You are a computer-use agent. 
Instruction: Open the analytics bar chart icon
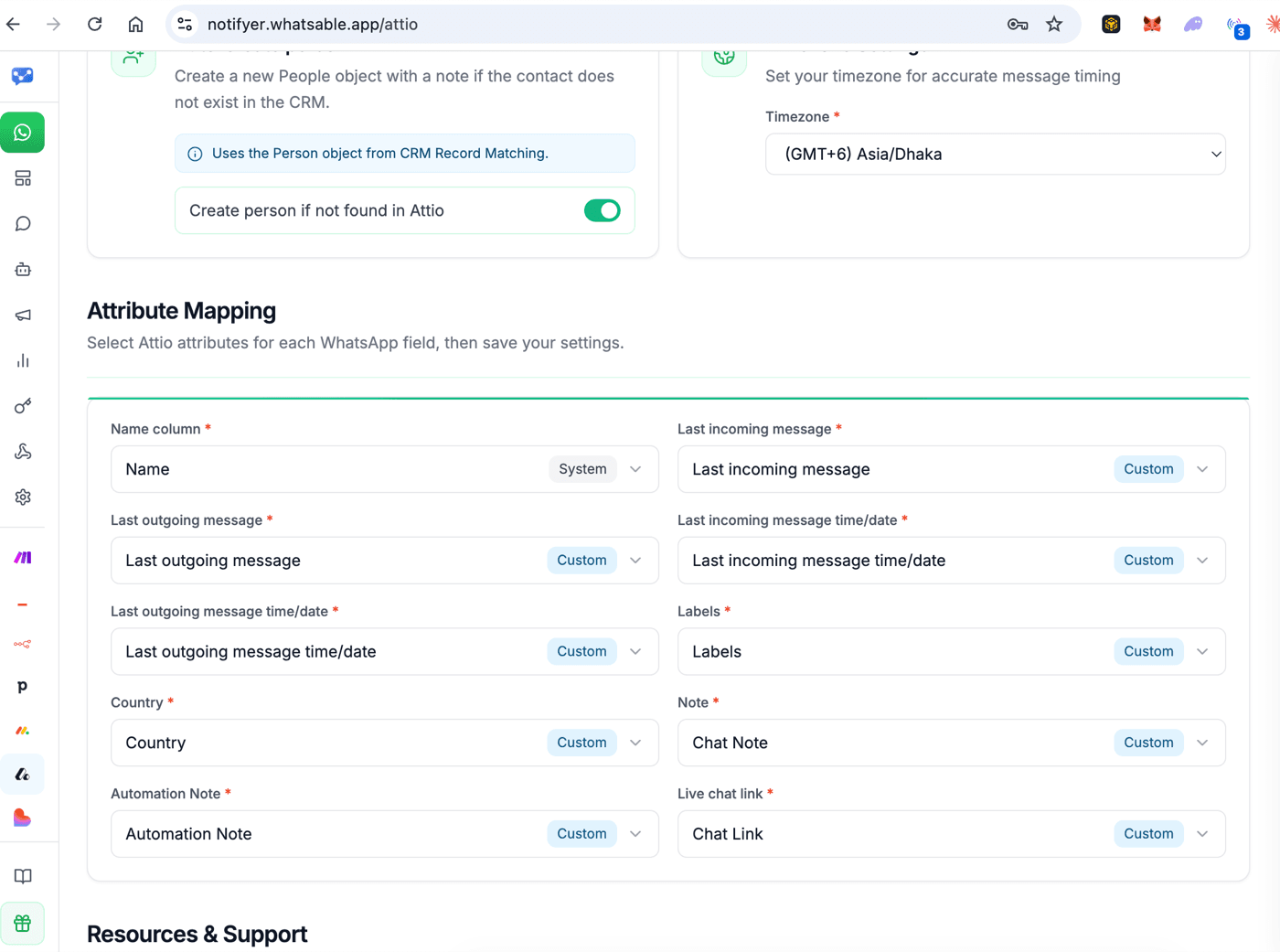coord(23,361)
